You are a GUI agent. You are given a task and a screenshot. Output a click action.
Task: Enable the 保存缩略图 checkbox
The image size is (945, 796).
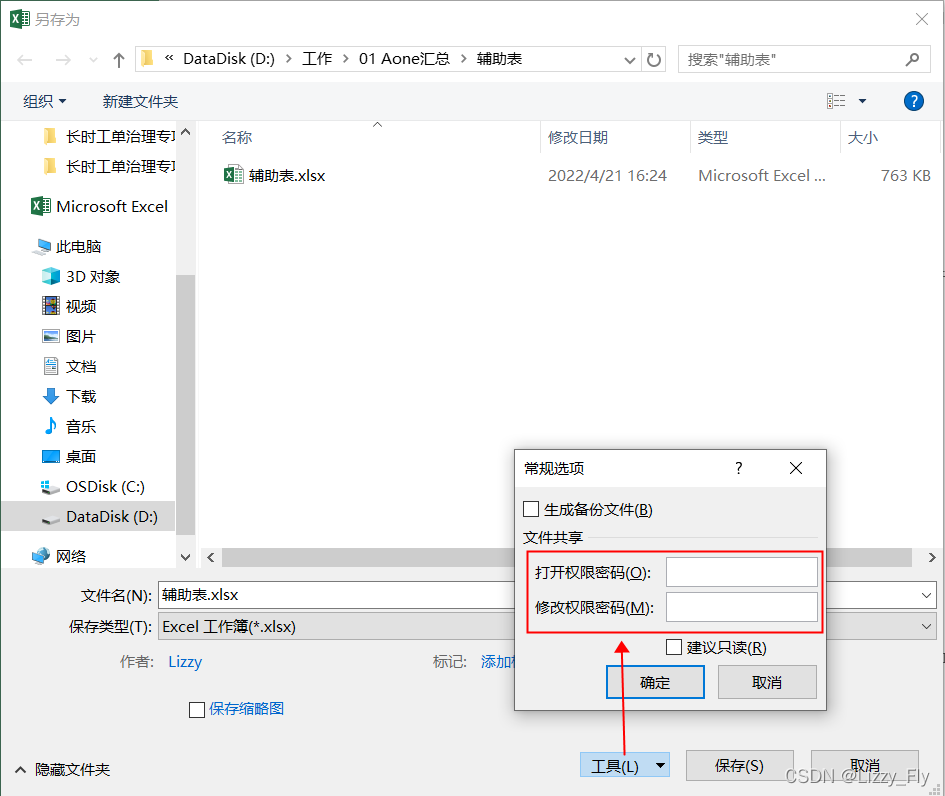(x=196, y=709)
